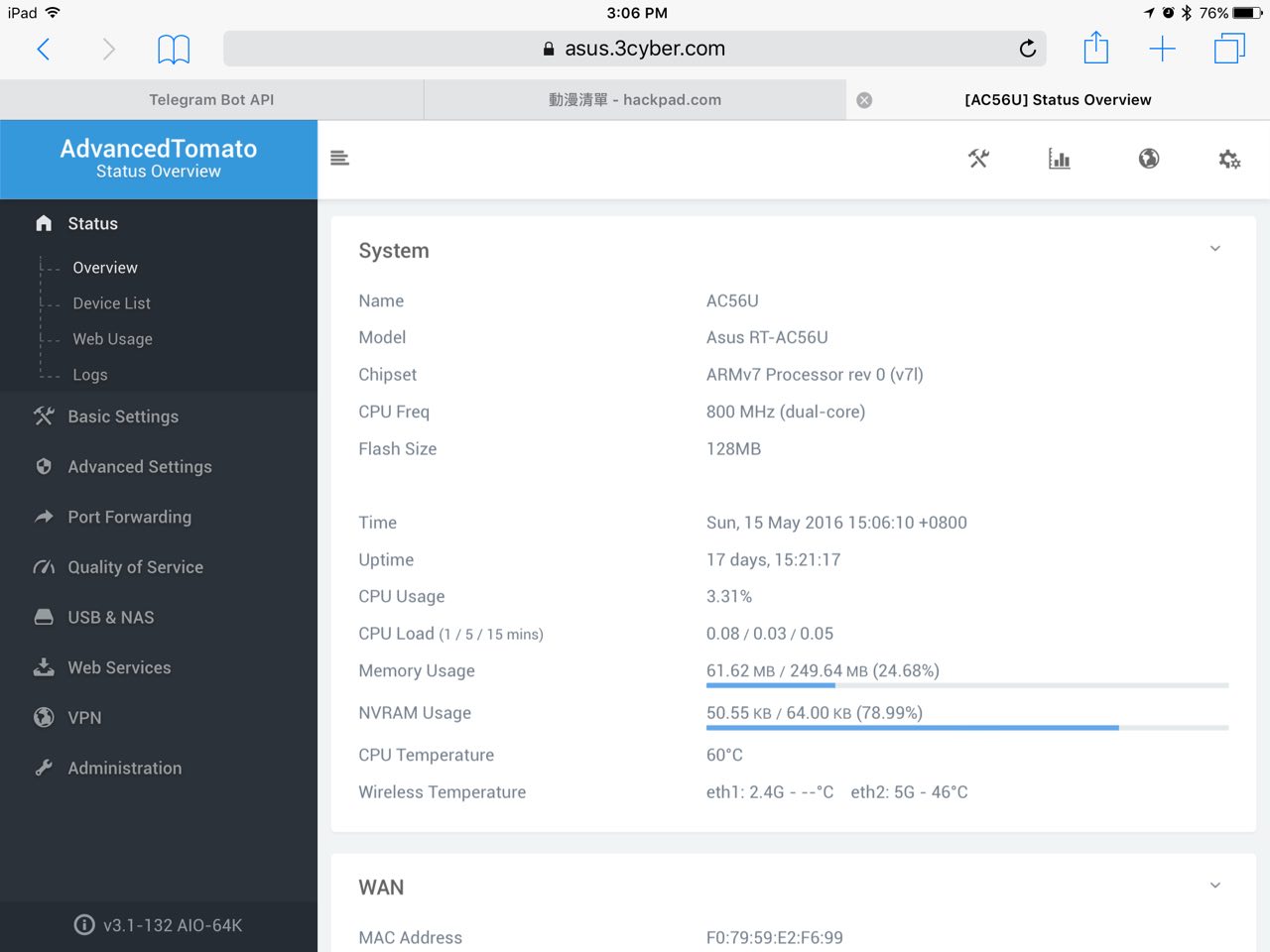Click the System panel heading
Screen dimensions: 1270x952
[x=394, y=251]
